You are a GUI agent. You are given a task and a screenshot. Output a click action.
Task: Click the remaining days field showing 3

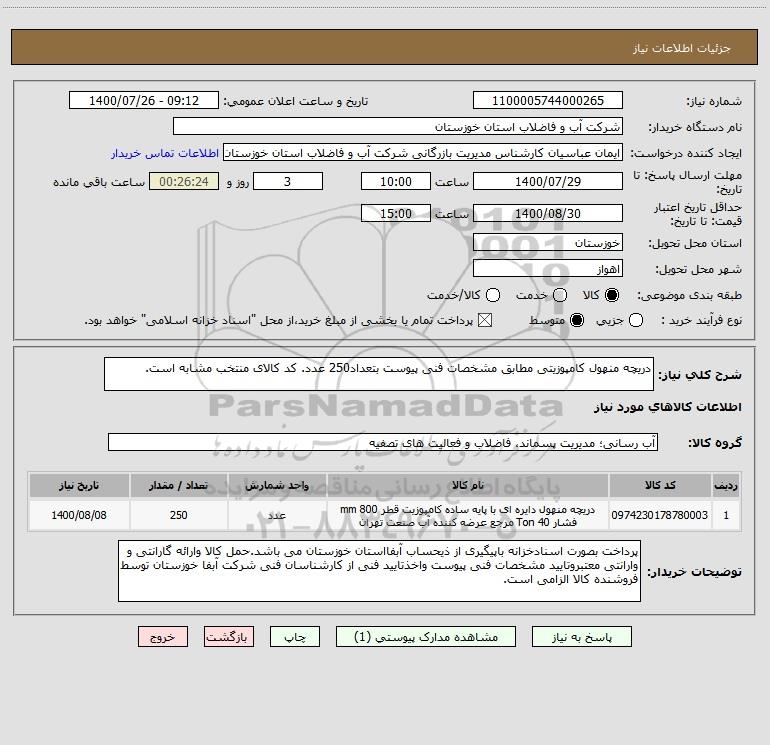coord(288,181)
